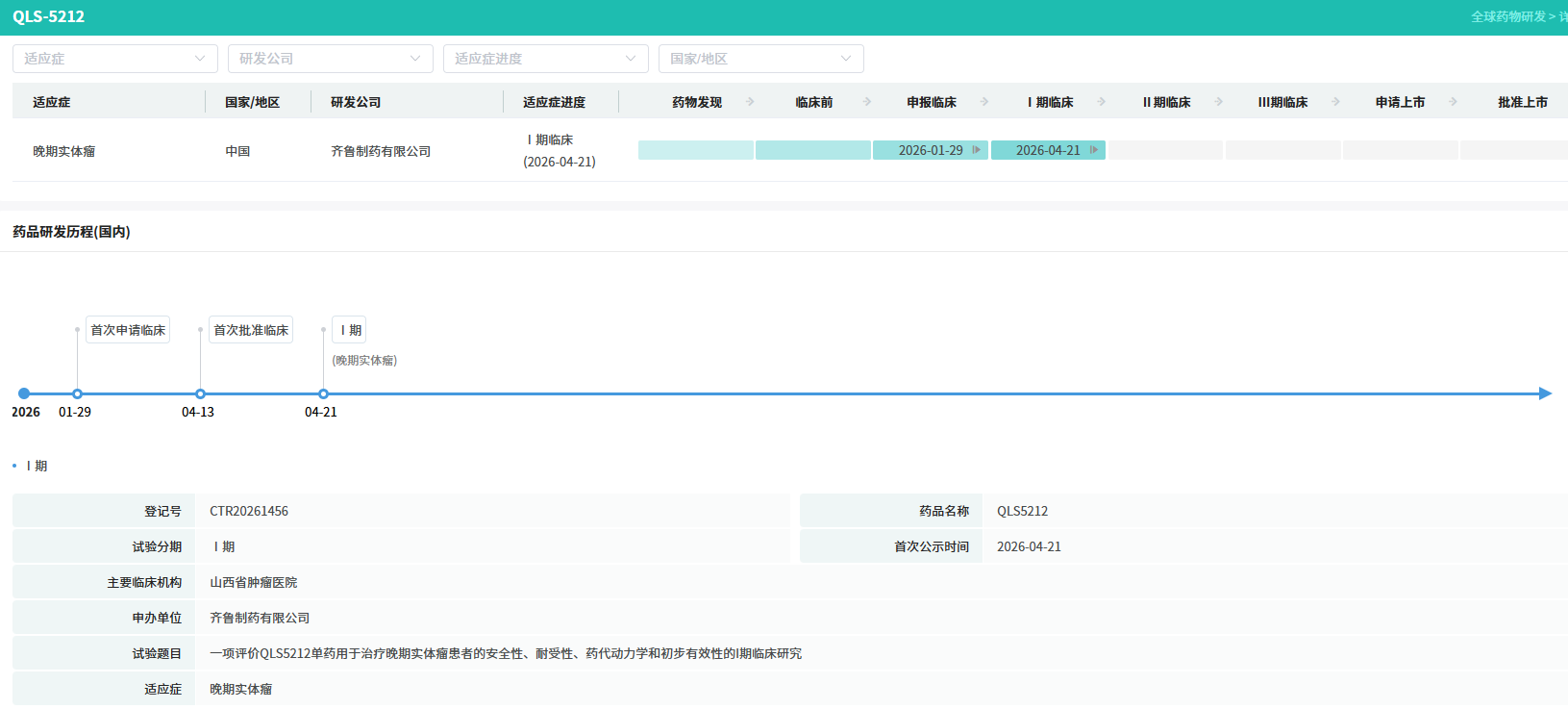Select the 04-21 timeline marker
The height and width of the screenshot is (709, 1568).
[x=324, y=393]
